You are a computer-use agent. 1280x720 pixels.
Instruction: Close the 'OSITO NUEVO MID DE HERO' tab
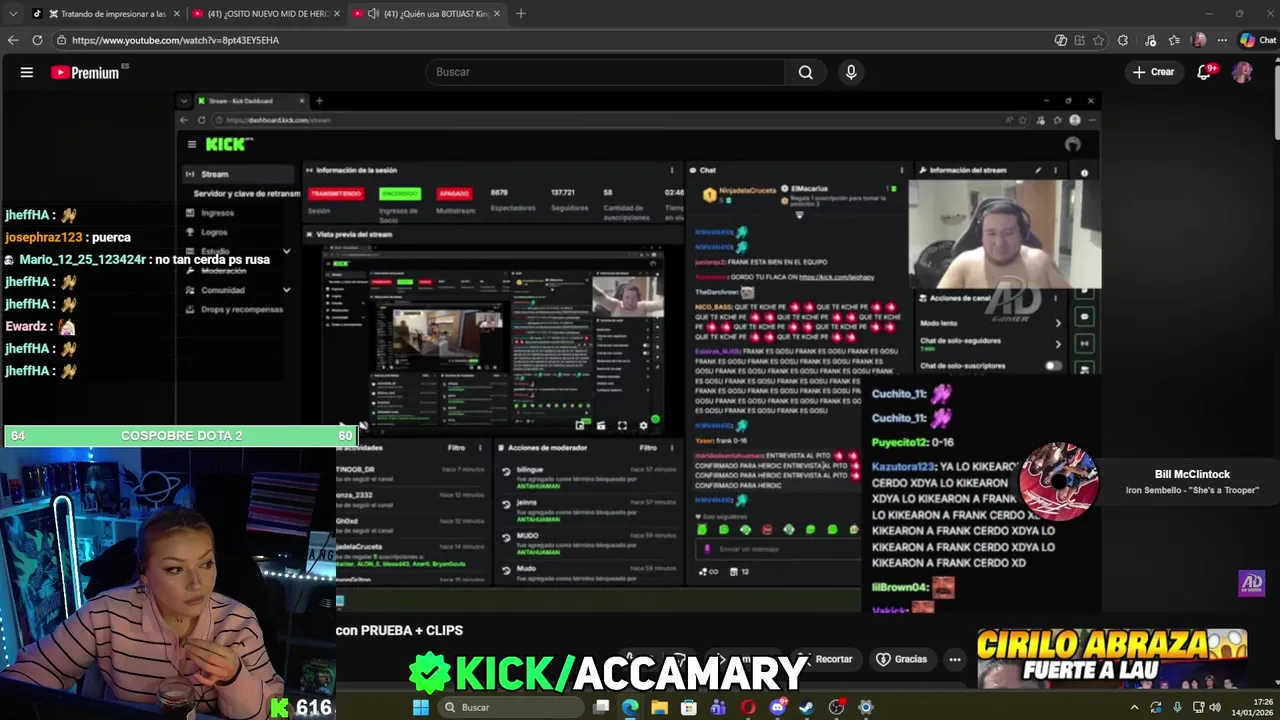(x=337, y=14)
